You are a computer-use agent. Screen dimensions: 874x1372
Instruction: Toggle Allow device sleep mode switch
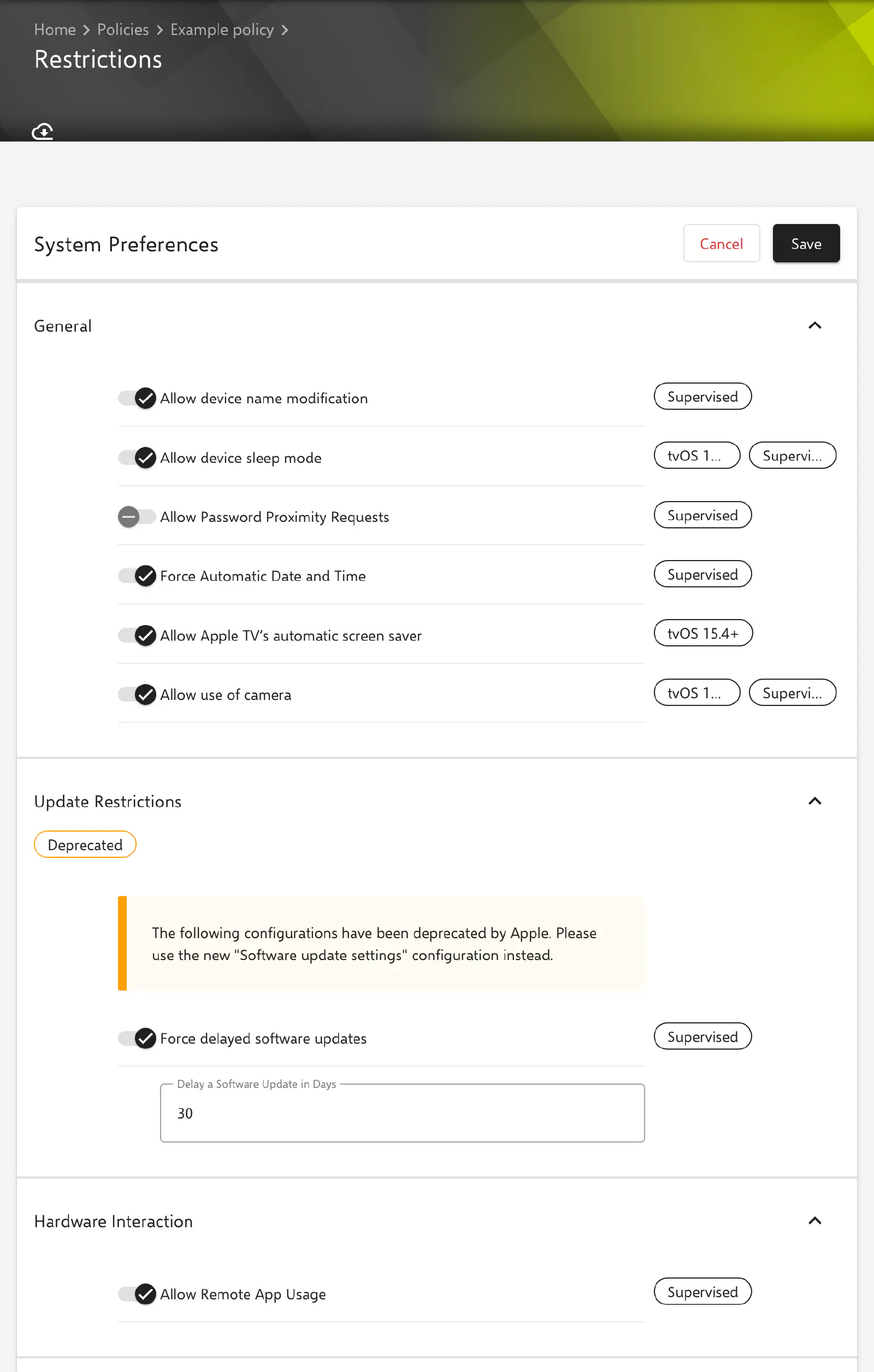point(137,457)
